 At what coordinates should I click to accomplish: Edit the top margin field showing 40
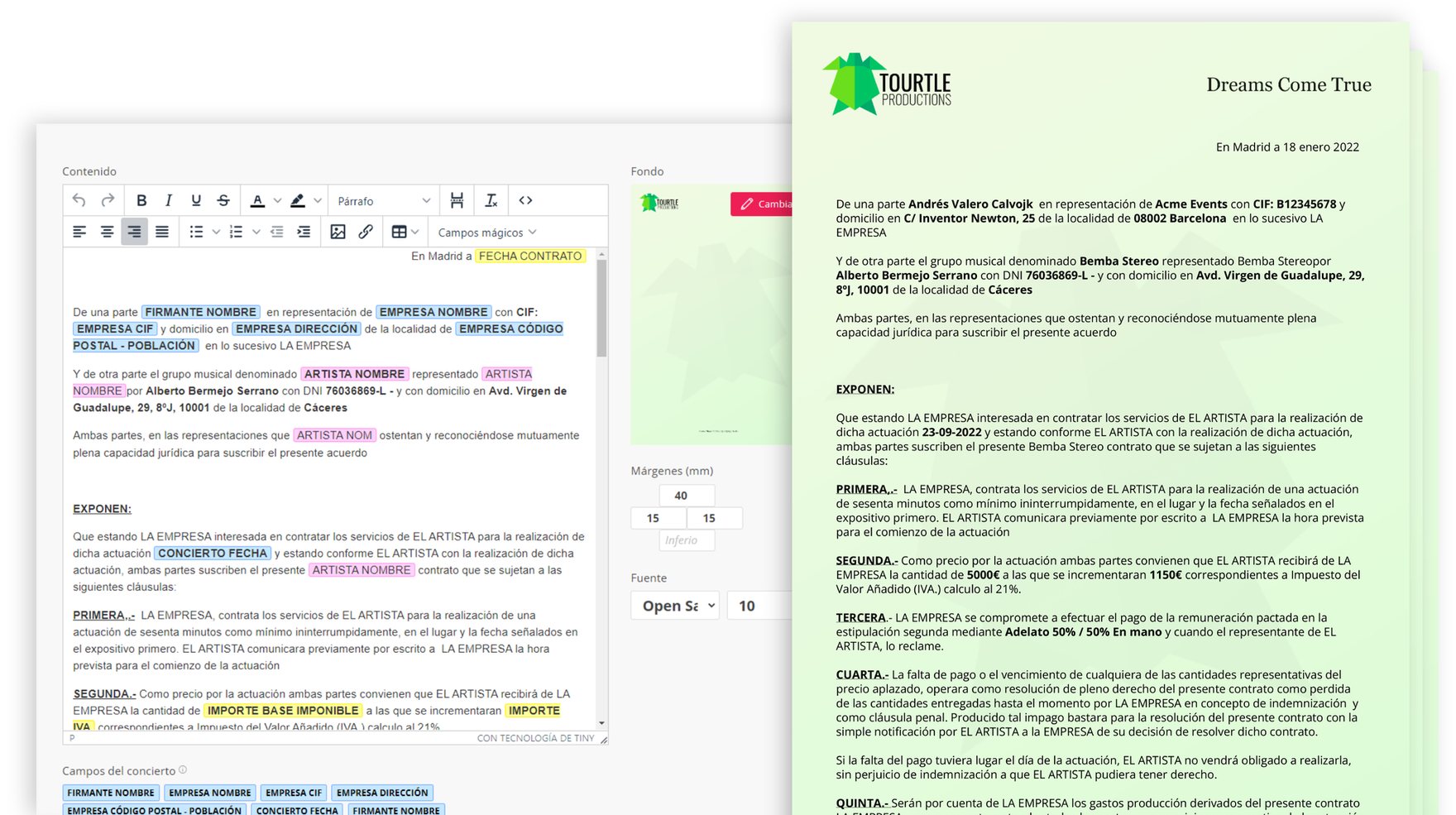click(x=687, y=496)
